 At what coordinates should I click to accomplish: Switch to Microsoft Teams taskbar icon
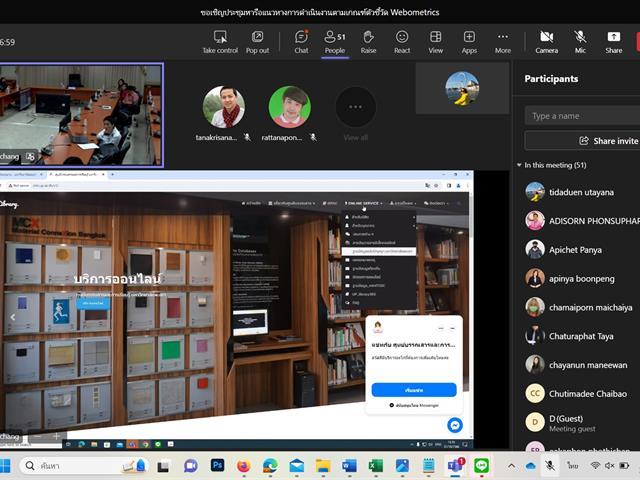[455, 465]
